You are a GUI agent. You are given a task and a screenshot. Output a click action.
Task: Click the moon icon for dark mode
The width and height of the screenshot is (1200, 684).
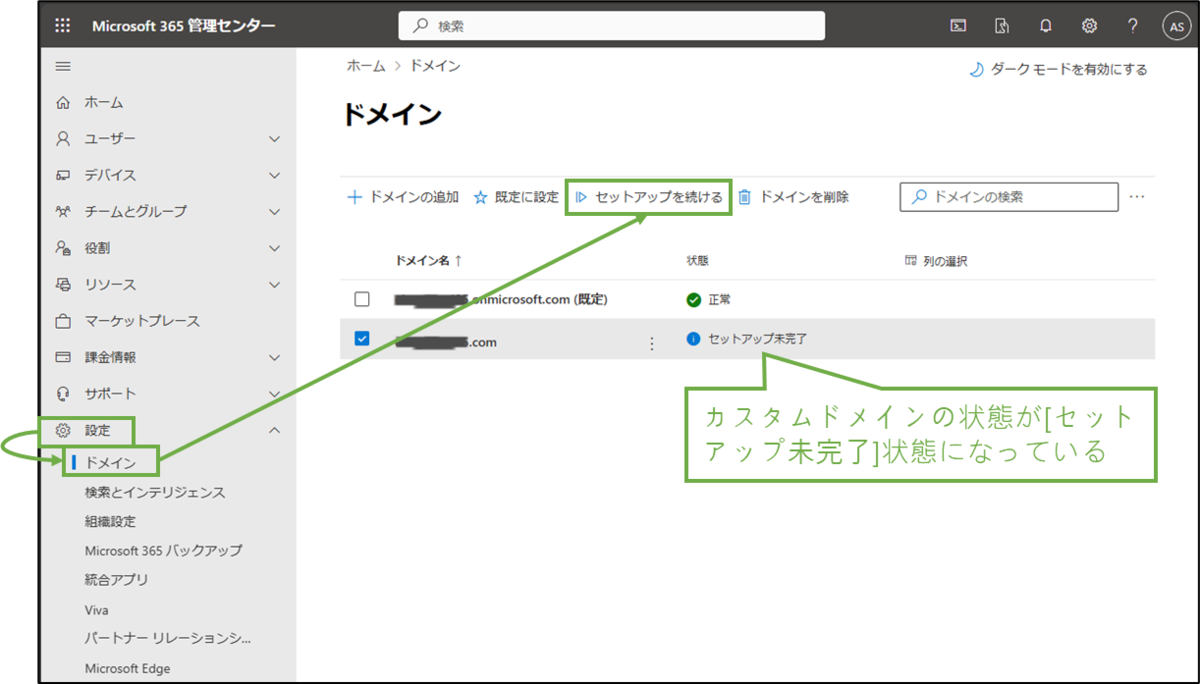point(976,70)
